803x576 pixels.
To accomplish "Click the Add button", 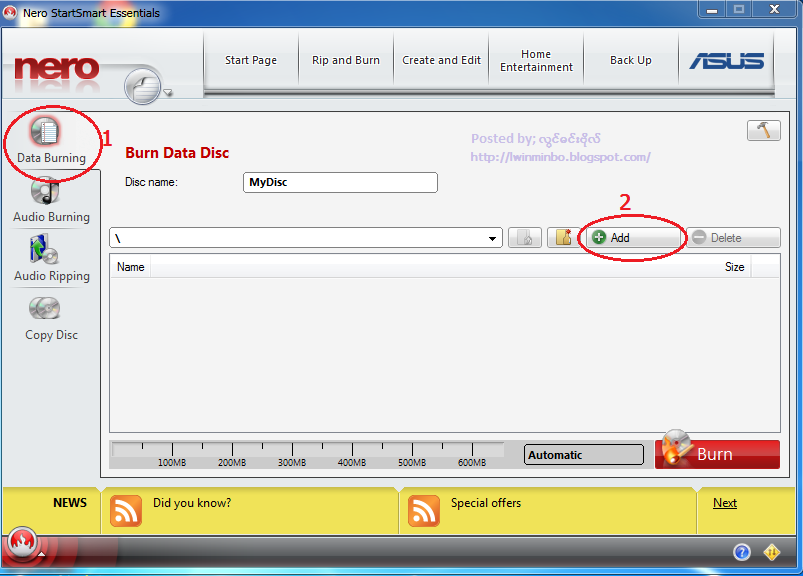I will coord(632,238).
